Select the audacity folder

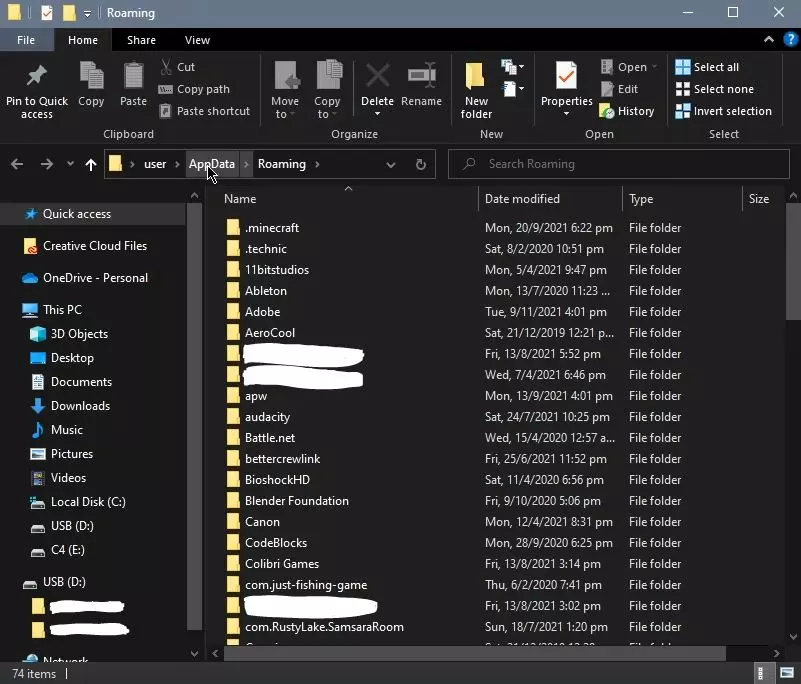[x=267, y=417]
